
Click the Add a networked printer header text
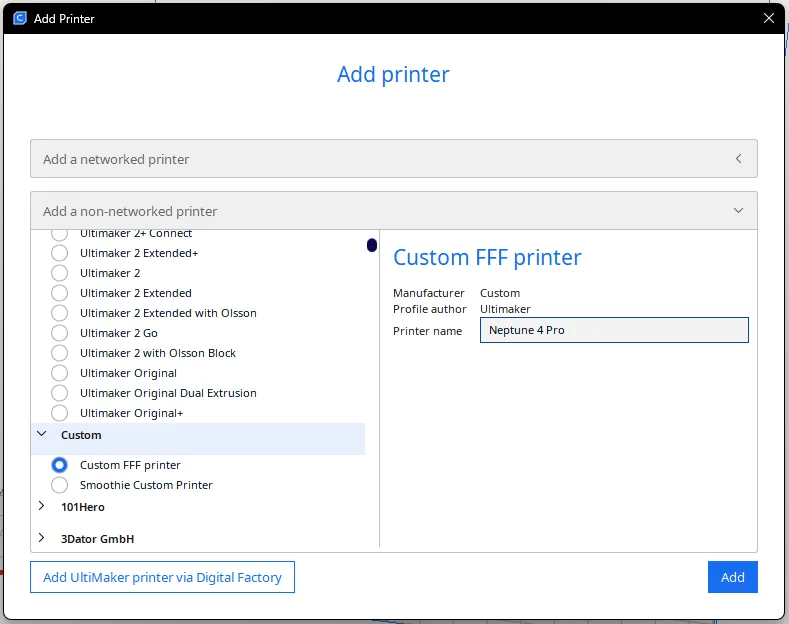point(116,160)
